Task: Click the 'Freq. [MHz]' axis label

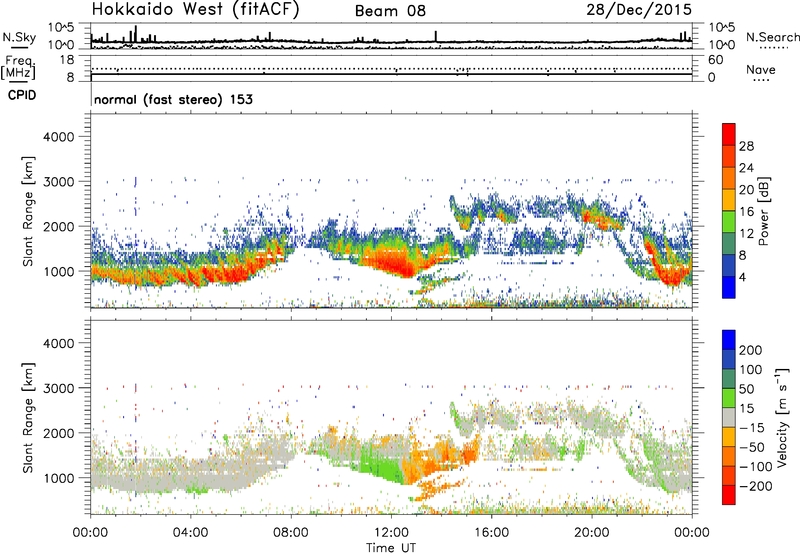Action: [19, 67]
